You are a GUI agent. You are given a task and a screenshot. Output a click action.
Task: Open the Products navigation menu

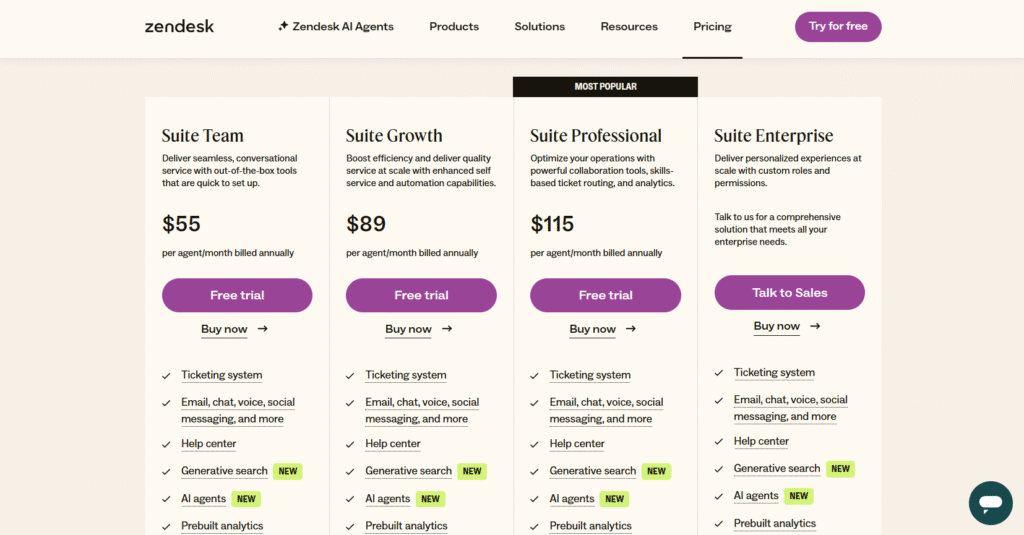point(454,27)
